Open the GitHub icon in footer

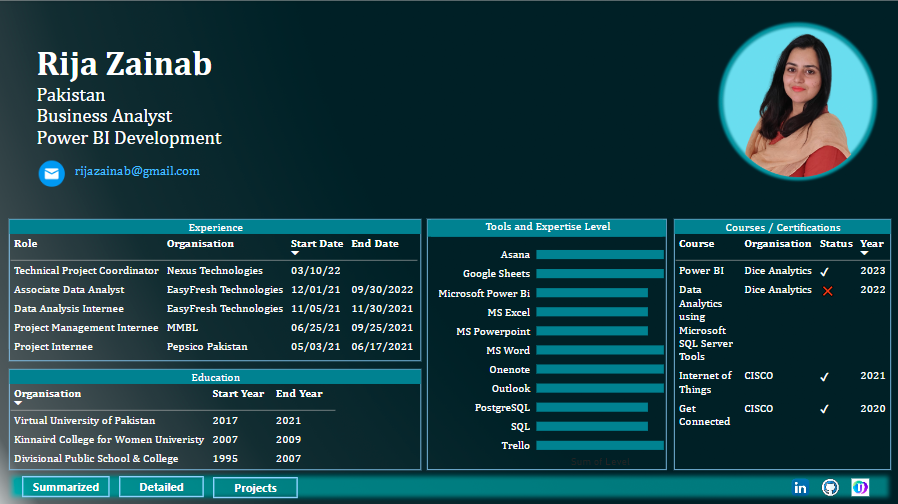[x=829, y=487]
